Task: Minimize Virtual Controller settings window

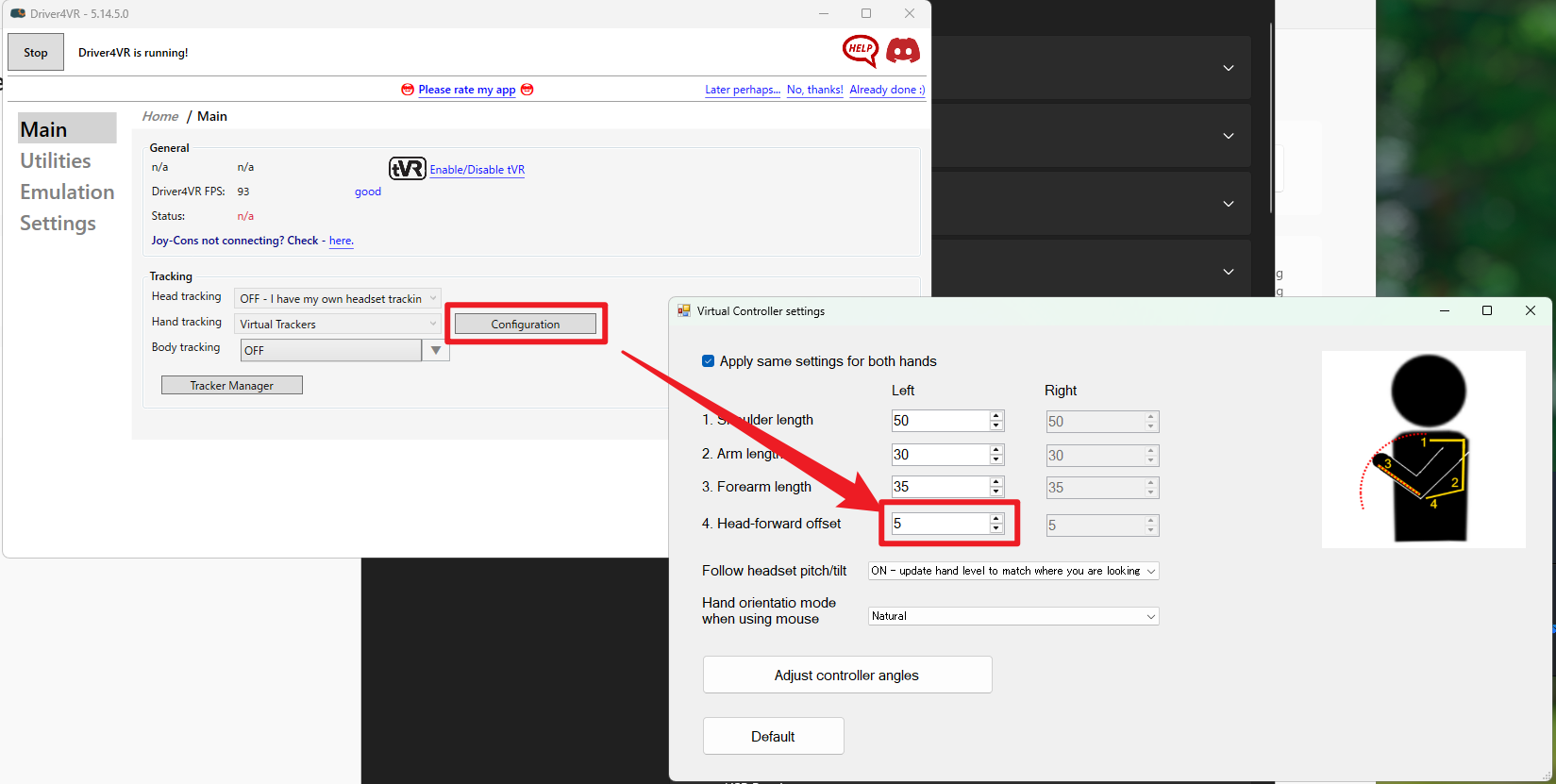Action: (1444, 310)
